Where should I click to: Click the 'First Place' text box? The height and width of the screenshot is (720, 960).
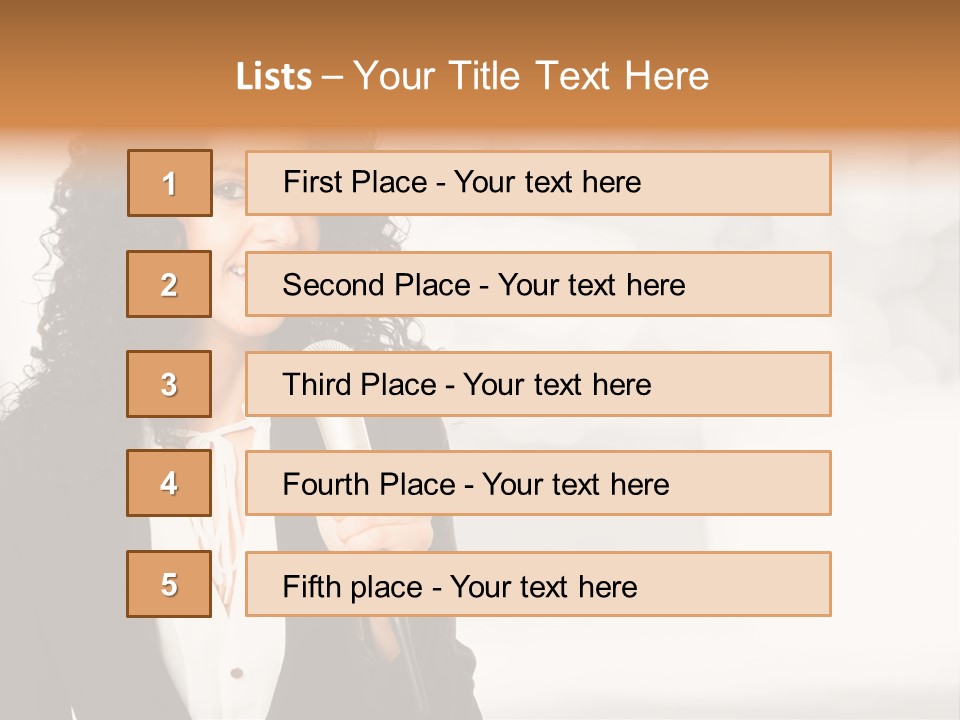(x=538, y=183)
